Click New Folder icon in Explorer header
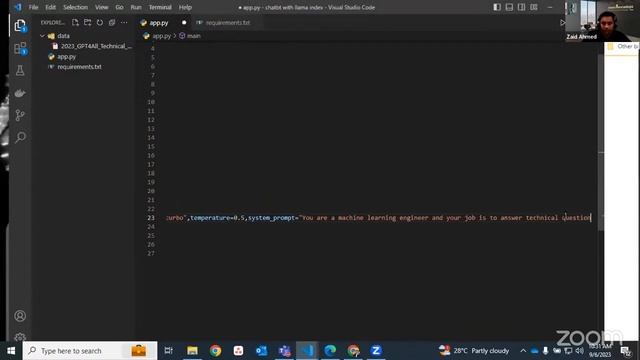Image resolution: width=640 pixels, height=360 pixels. [87, 22]
